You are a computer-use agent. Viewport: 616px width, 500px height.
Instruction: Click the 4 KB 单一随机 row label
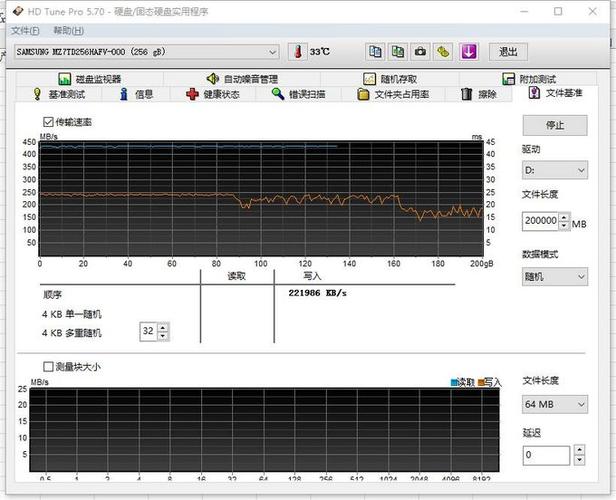(x=72, y=314)
